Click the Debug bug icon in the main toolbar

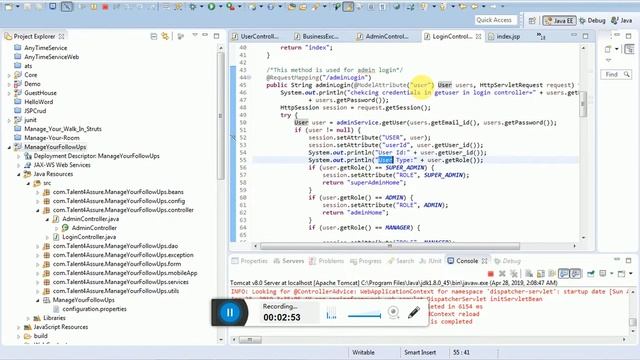click(x=192, y=7)
